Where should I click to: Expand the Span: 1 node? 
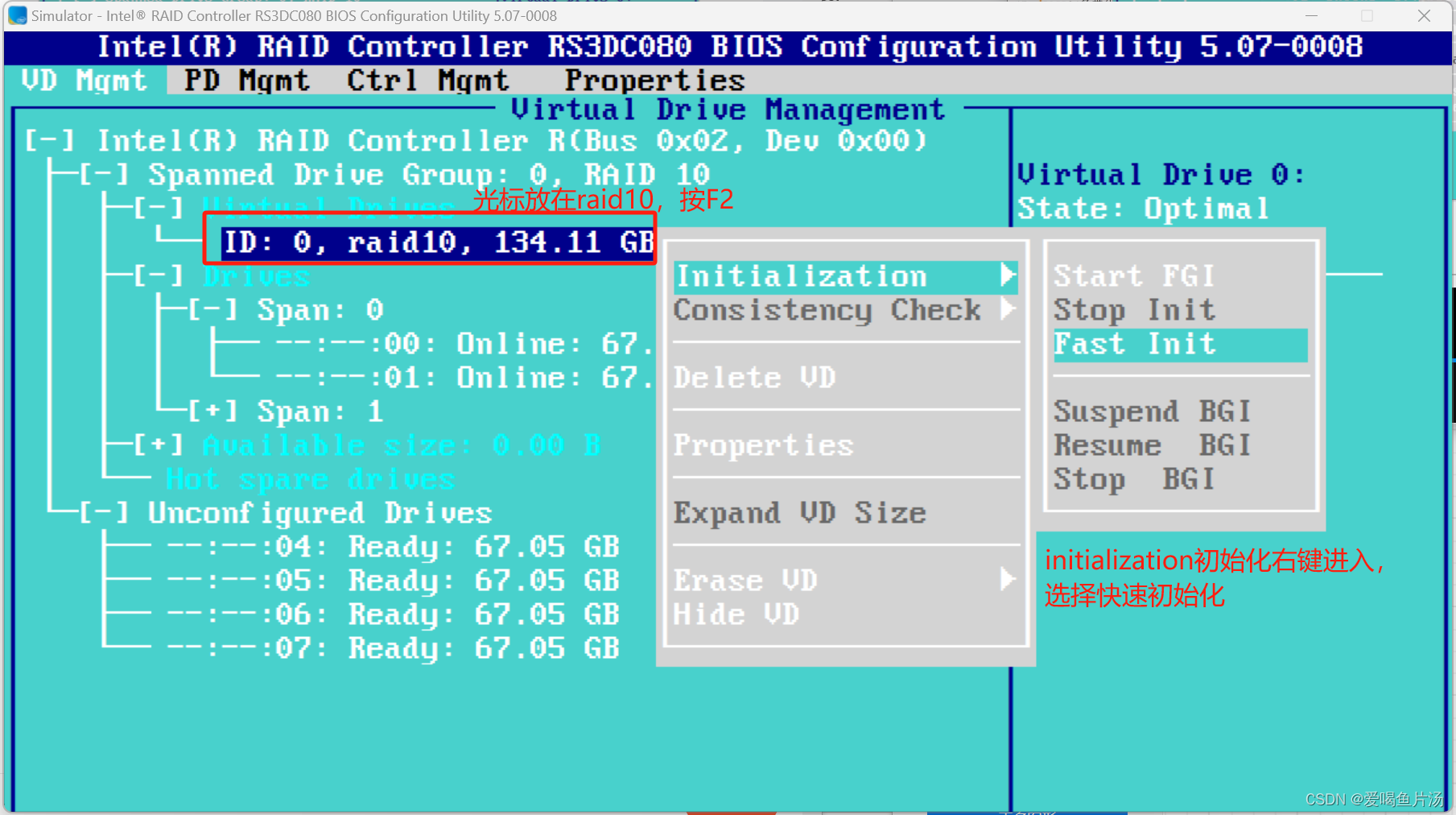coord(213,412)
